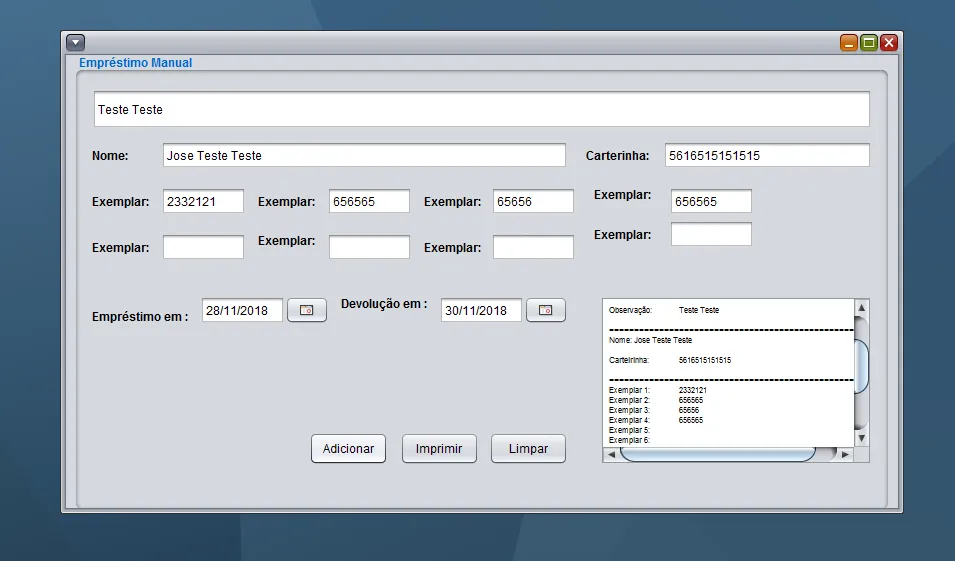
Task: Open the Devolução em calendar picker
Action: coord(546,311)
